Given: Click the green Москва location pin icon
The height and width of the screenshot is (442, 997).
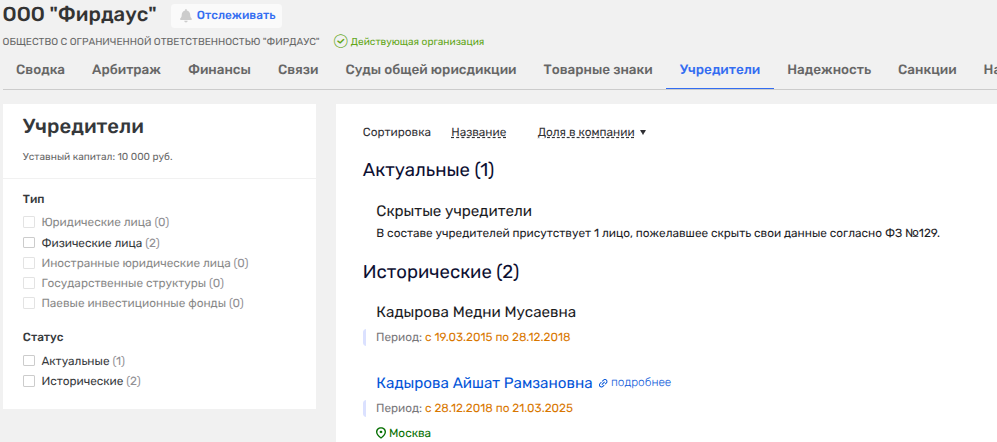Looking at the screenshot, I should pos(380,433).
